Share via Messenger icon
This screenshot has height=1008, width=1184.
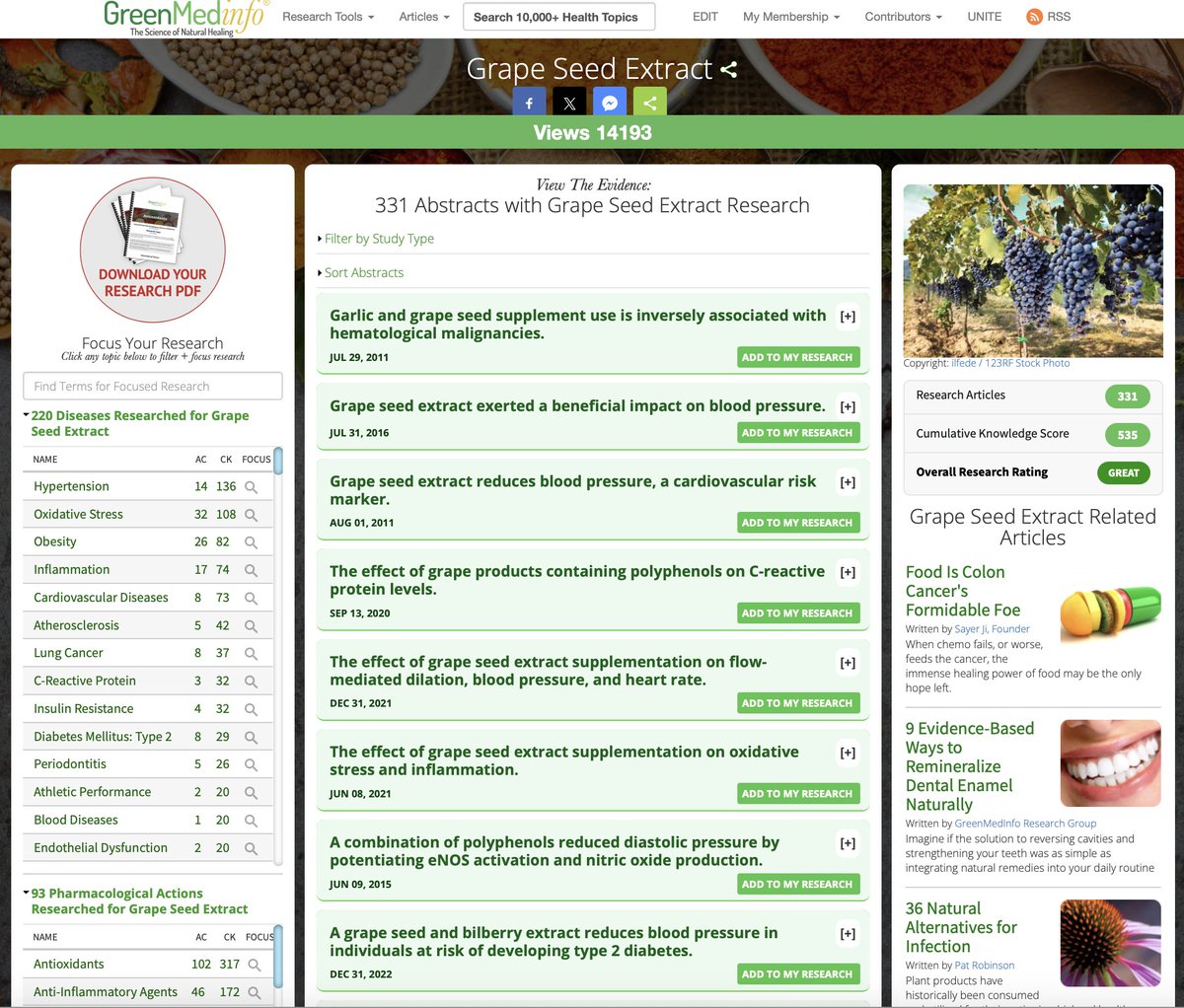click(x=610, y=103)
